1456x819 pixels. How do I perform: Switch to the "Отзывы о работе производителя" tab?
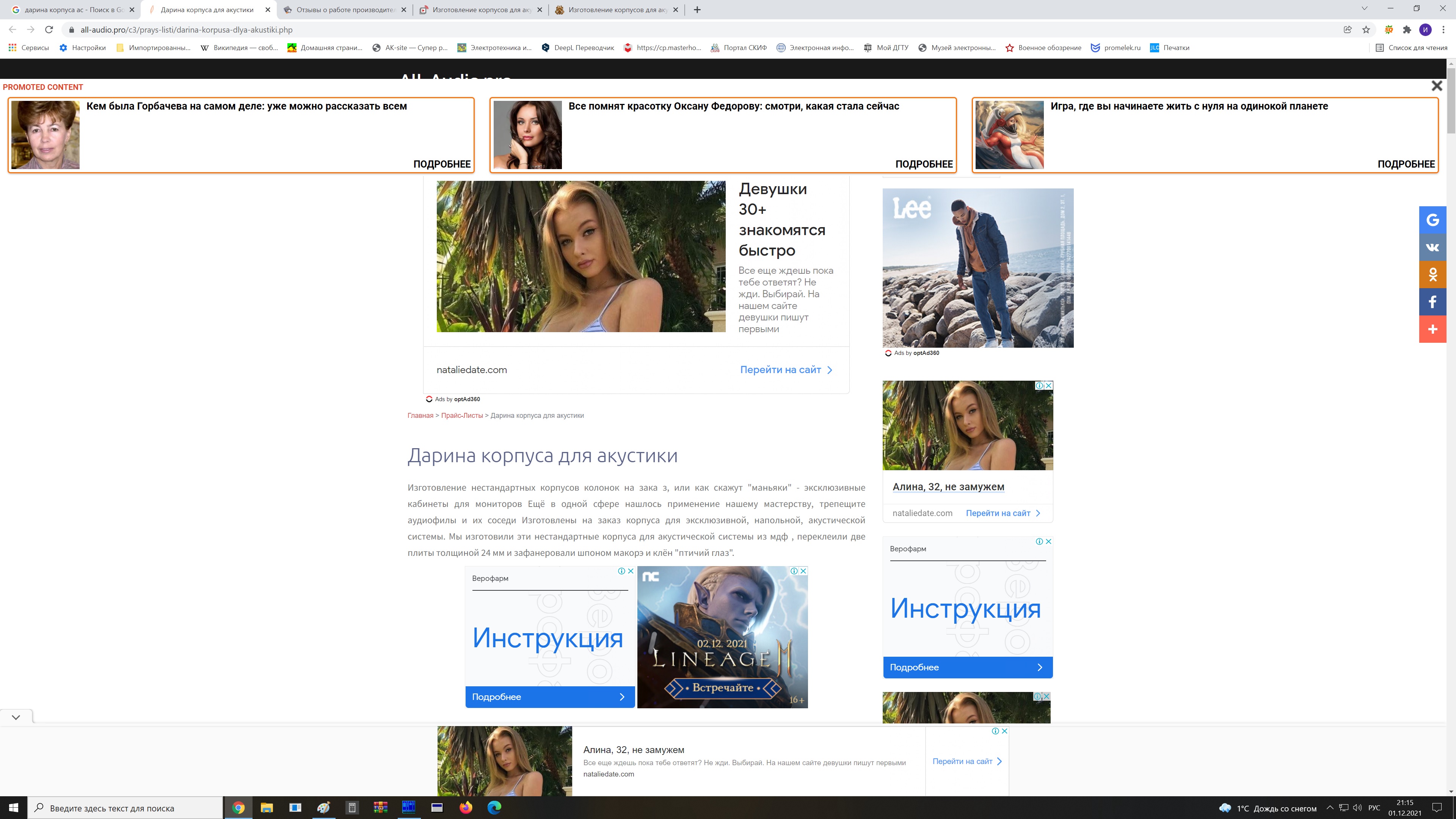click(345, 9)
